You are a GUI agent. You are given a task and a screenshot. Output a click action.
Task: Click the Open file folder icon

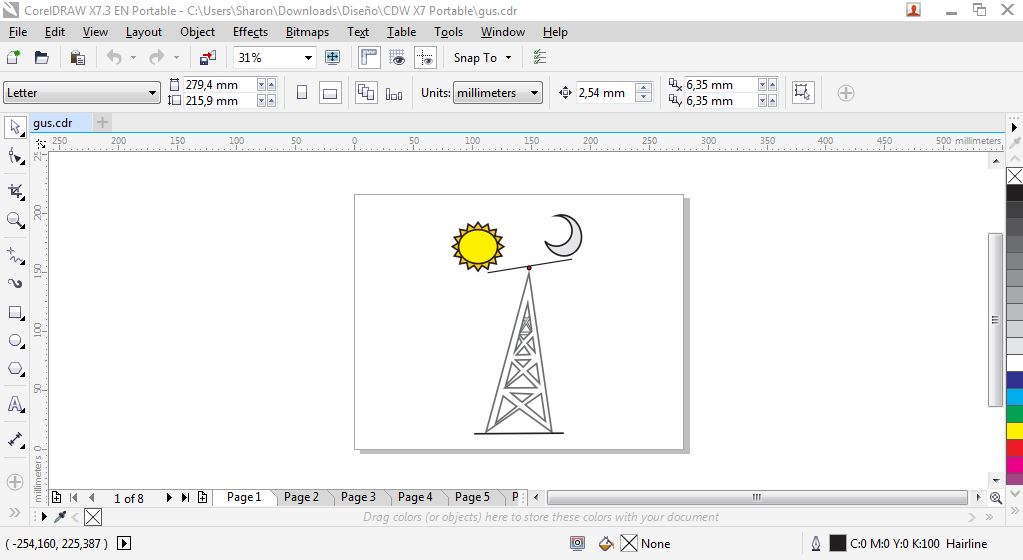[41, 57]
